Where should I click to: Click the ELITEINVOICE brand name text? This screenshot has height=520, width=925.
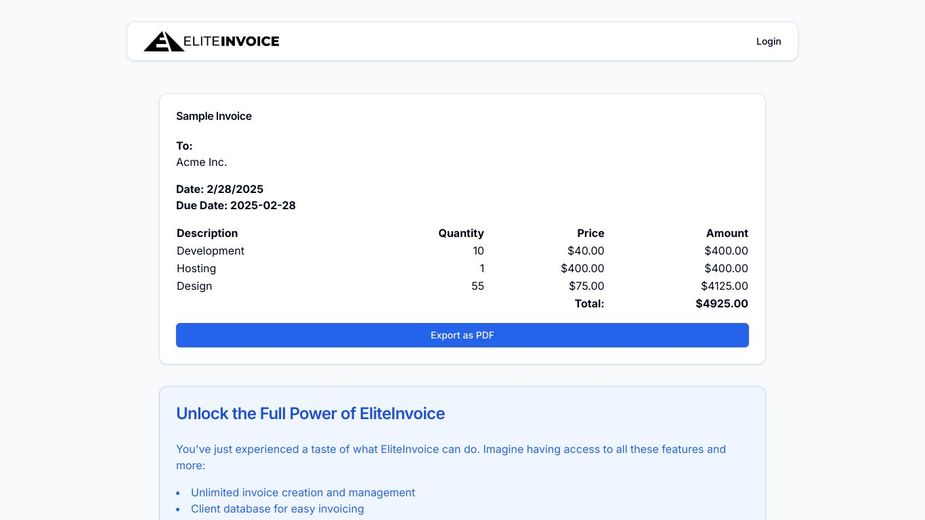[232, 41]
